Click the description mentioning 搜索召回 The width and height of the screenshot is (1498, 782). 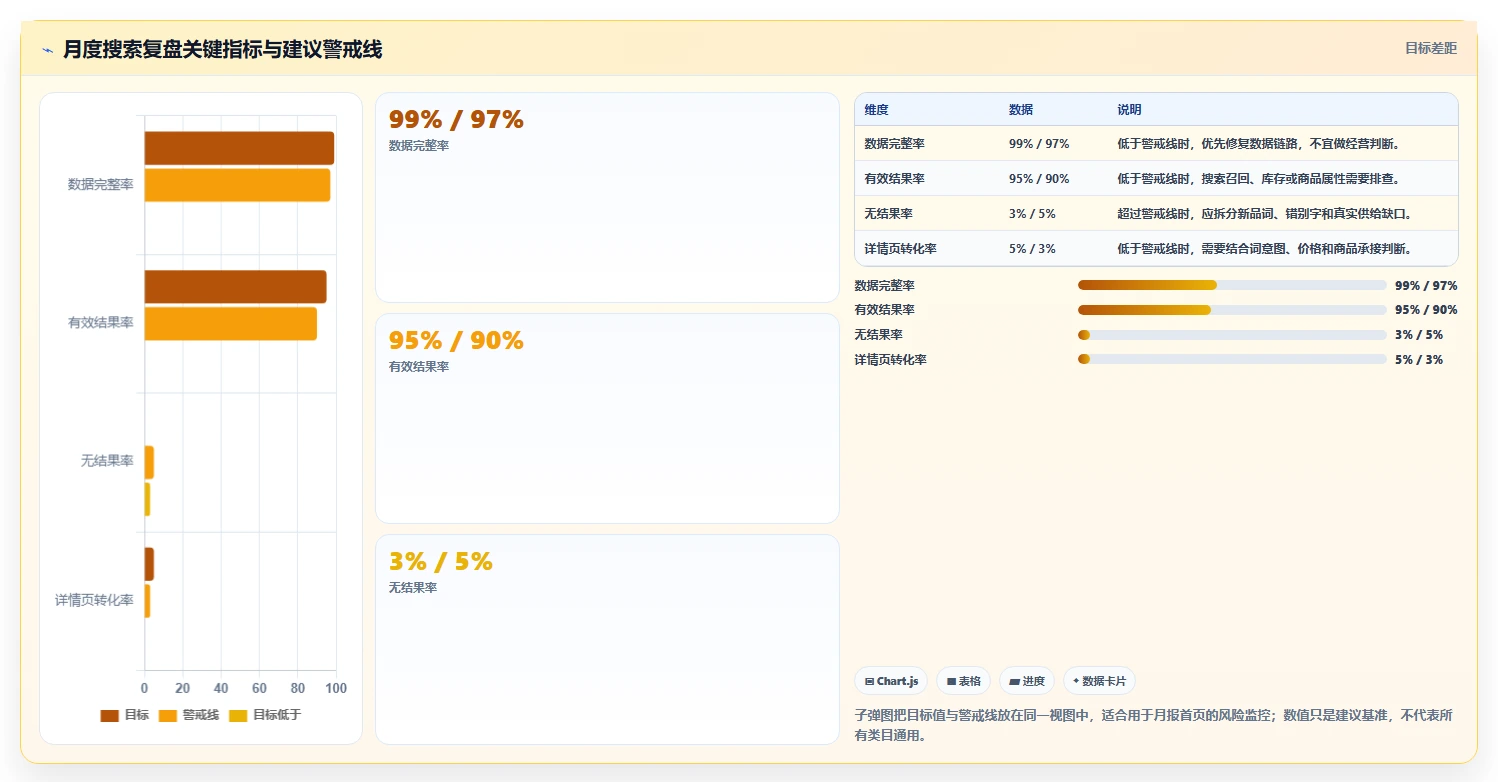click(x=1258, y=179)
